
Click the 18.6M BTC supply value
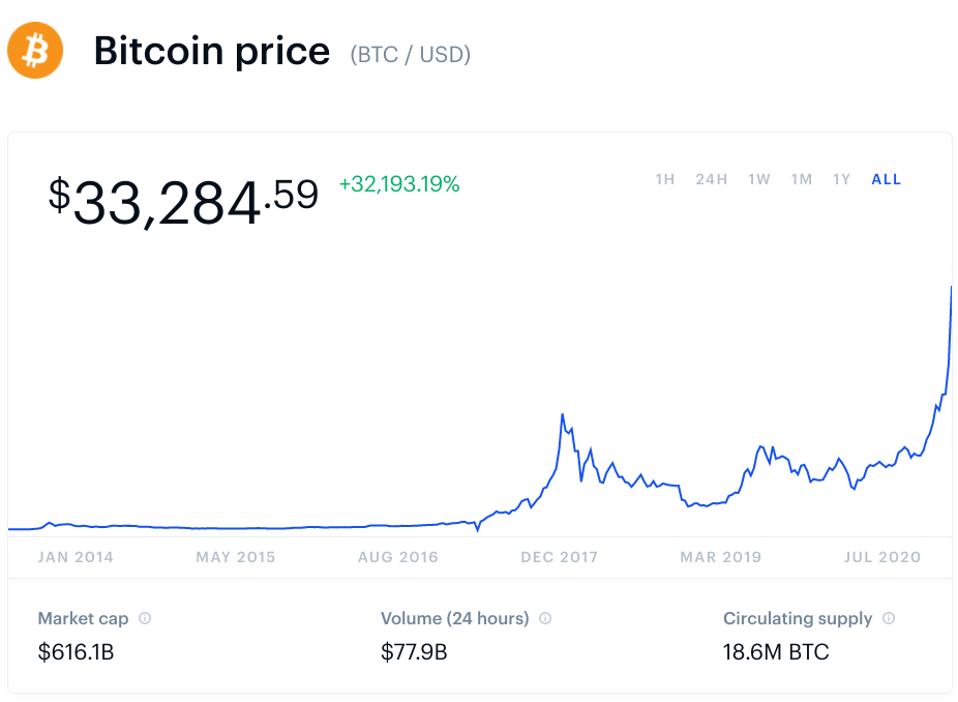(776, 653)
